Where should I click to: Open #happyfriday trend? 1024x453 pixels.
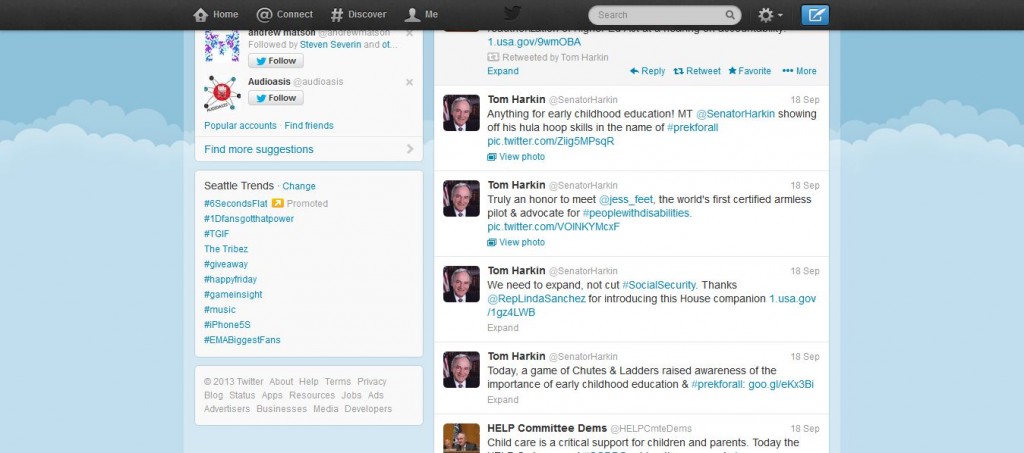[x=231, y=279]
